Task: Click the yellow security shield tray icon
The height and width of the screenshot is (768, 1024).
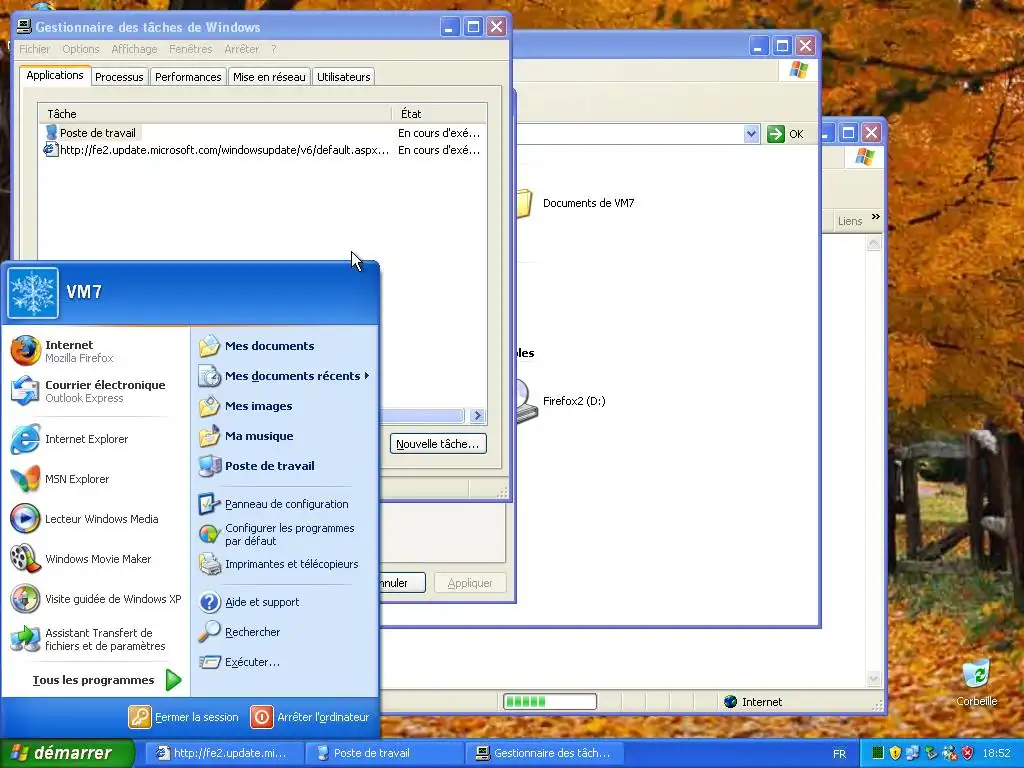Action: (x=895, y=753)
